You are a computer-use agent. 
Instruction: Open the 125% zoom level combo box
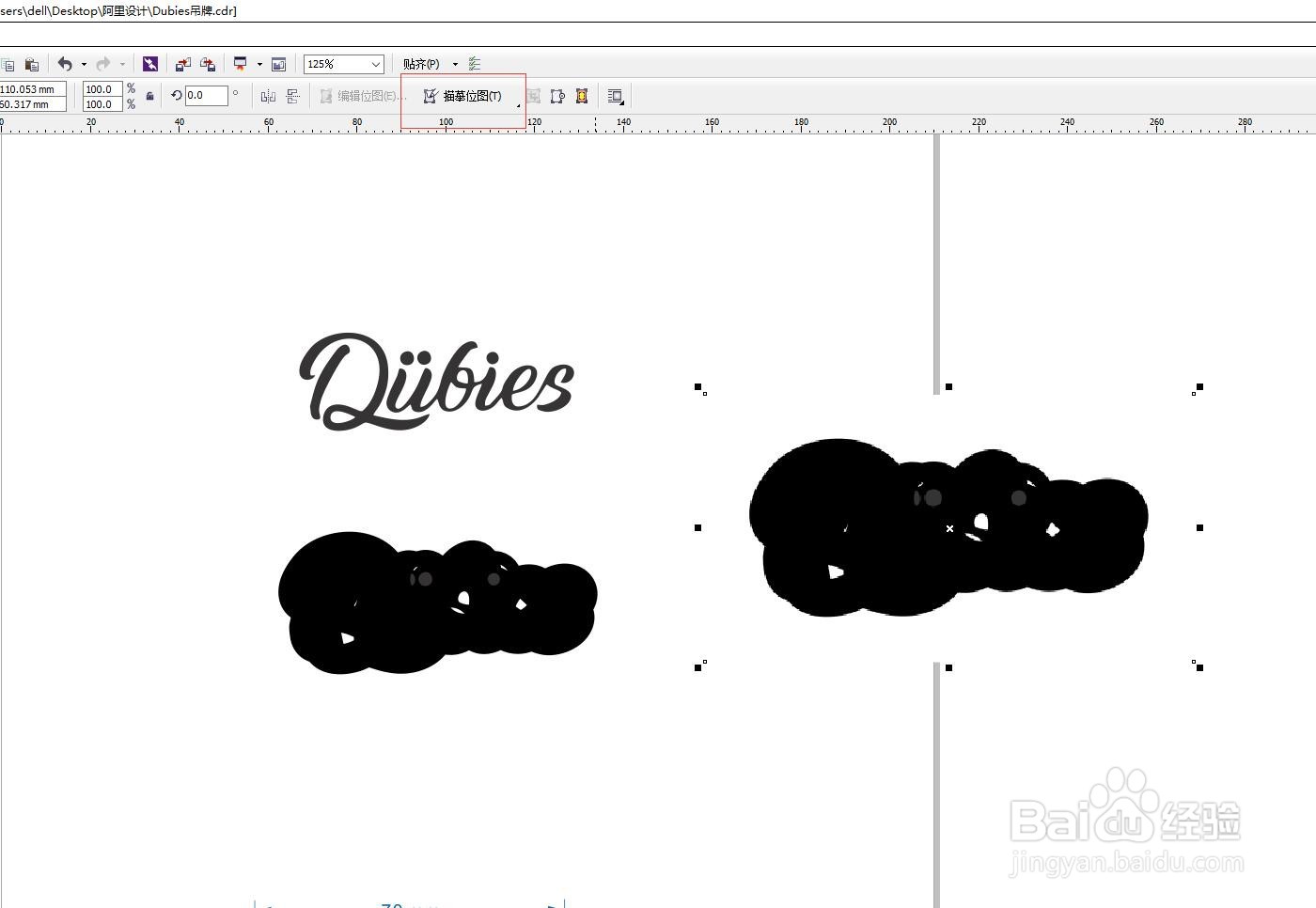tap(344, 64)
